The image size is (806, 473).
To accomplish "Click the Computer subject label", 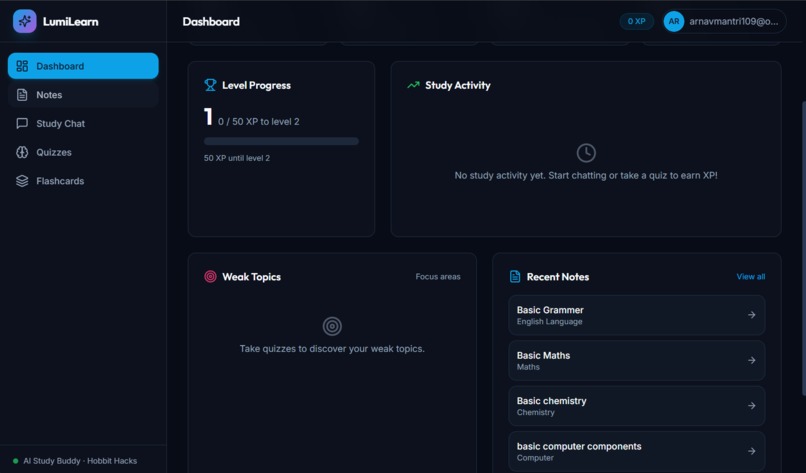I will 535,458.
